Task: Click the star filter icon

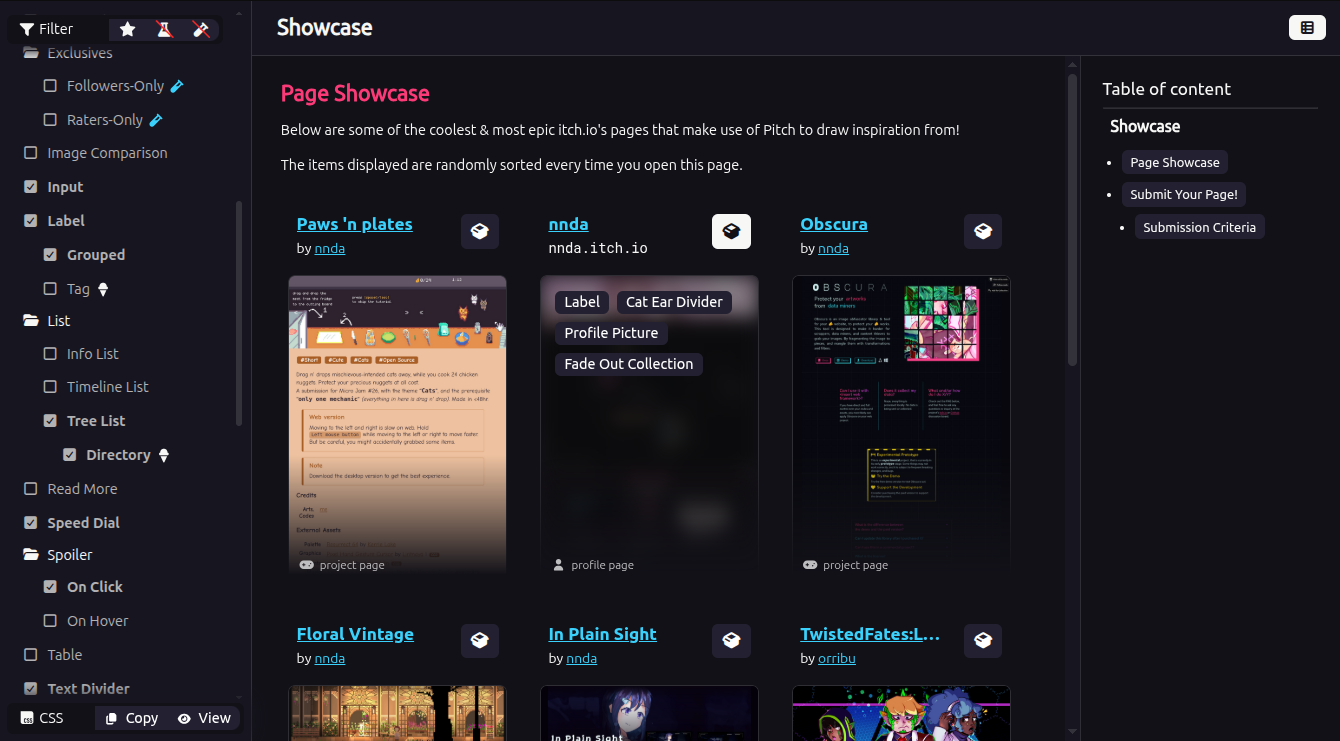Action: (128, 29)
